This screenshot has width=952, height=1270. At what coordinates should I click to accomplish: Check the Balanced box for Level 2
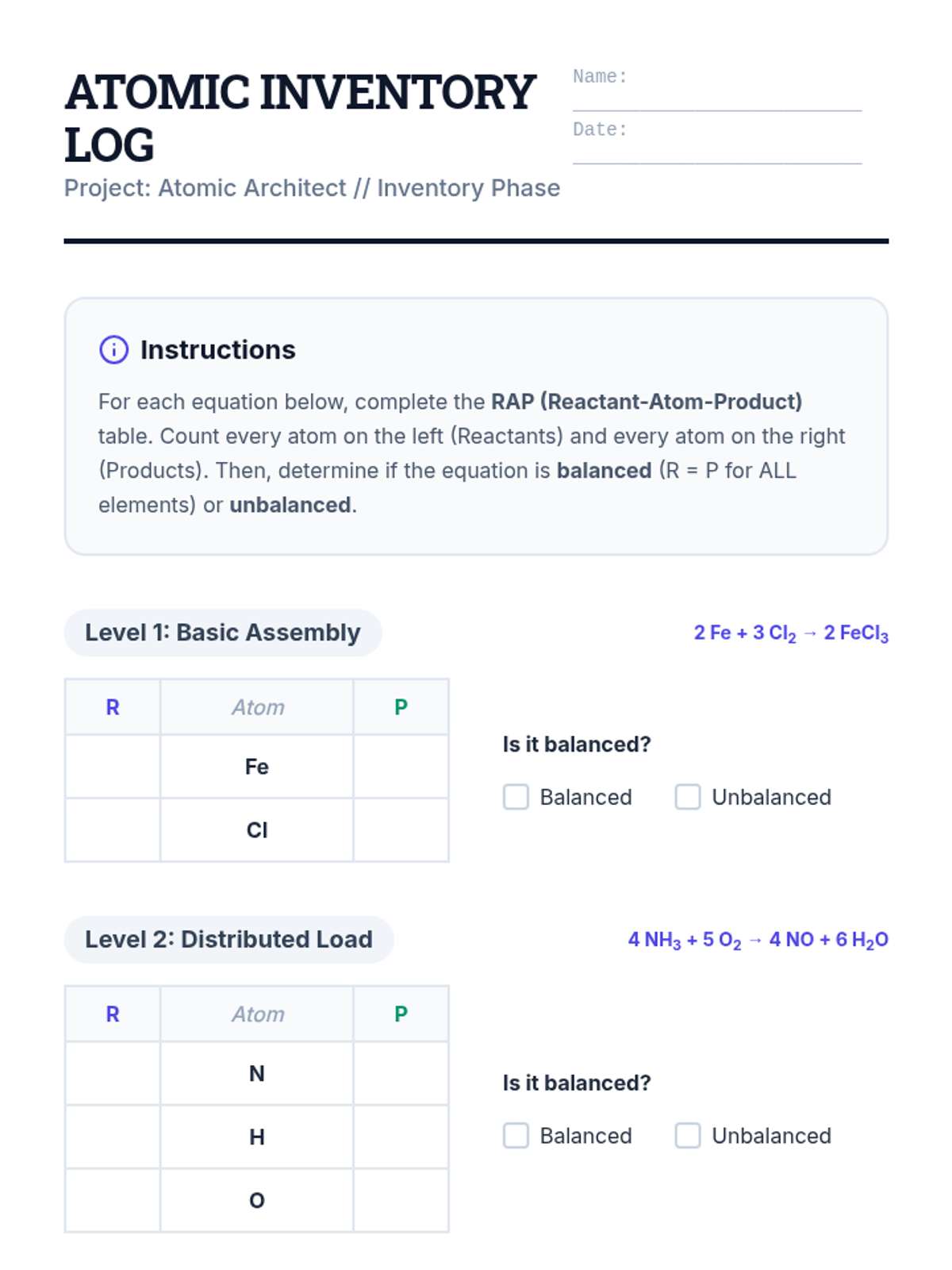[516, 1136]
